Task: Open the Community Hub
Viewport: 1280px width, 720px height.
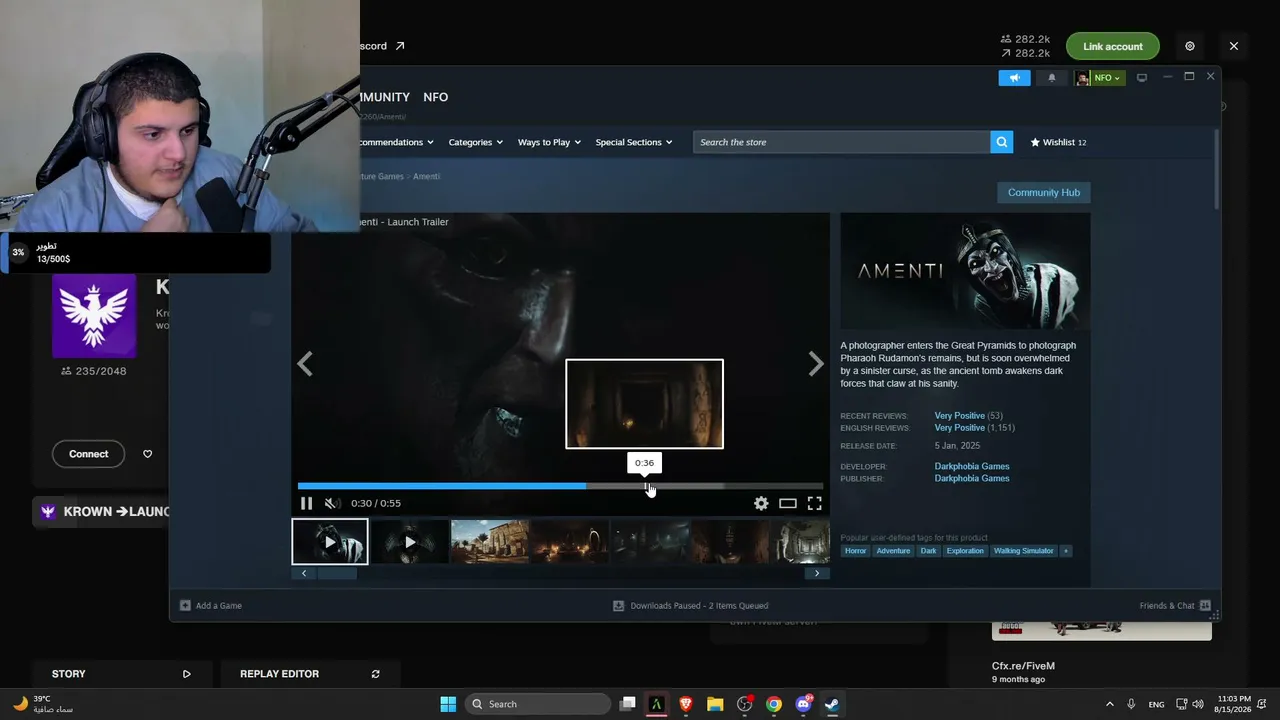Action: [1044, 192]
